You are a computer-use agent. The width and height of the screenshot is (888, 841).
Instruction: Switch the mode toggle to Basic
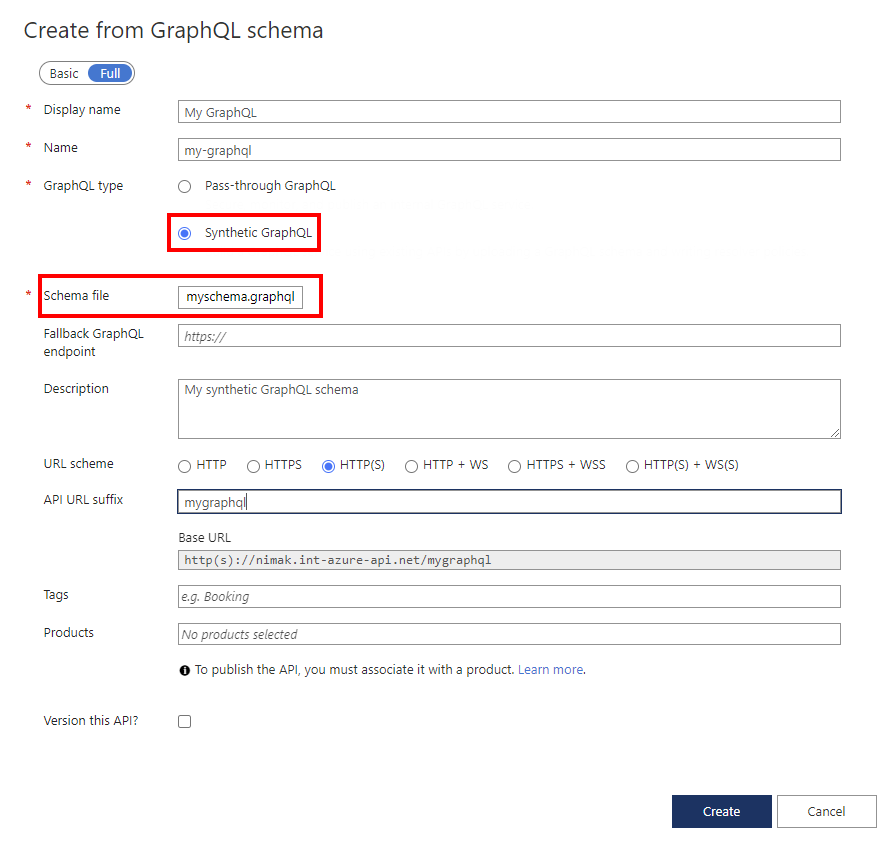[x=62, y=72]
